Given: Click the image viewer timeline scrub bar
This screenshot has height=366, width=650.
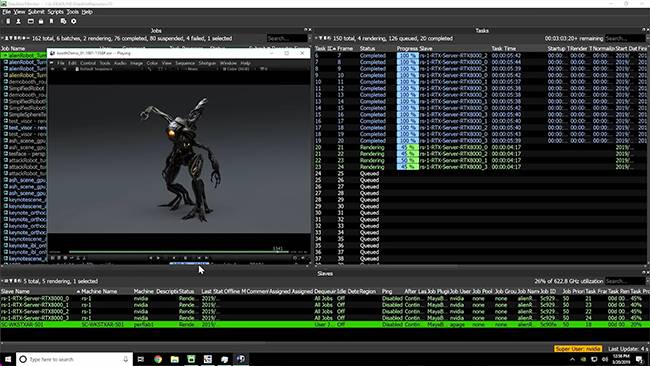Looking at the screenshot, I should pyautogui.click(x=178, y=251).
